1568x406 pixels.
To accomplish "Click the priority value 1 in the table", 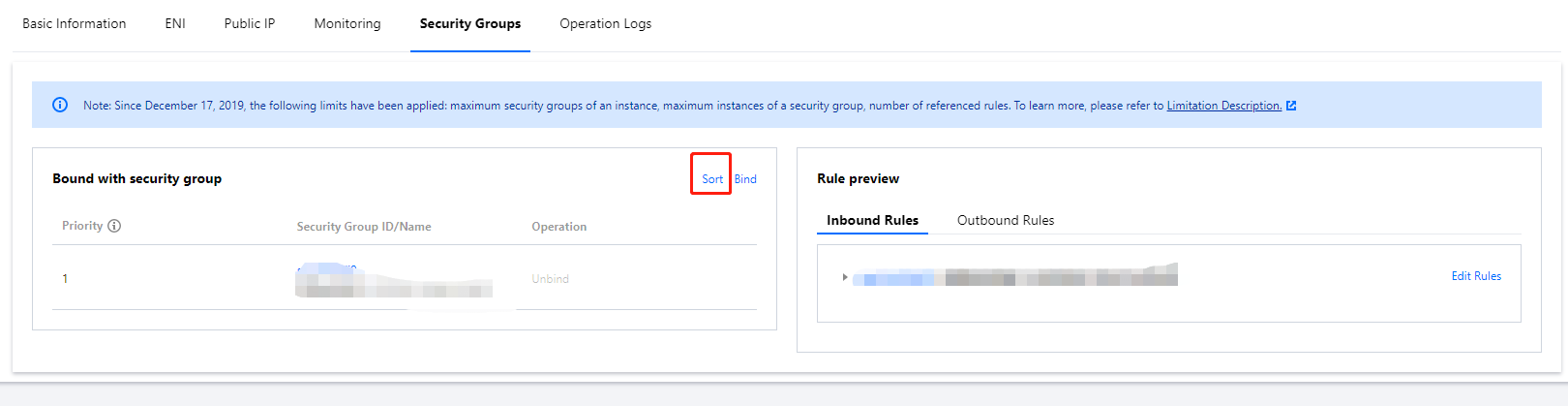I will pos(65,279).
